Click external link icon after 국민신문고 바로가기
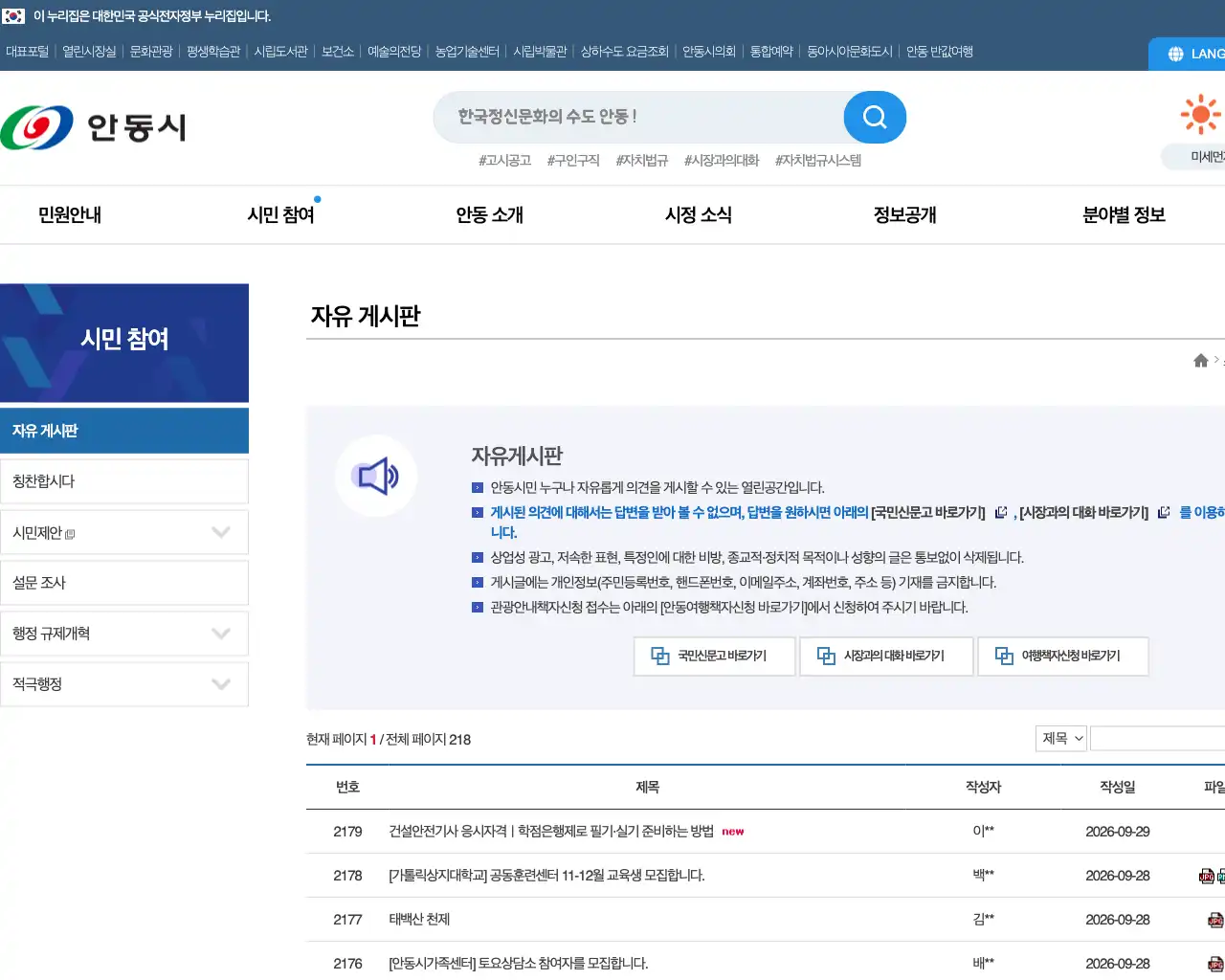This screenshot has height=980, width=1225. click(x=1001, y=512)
